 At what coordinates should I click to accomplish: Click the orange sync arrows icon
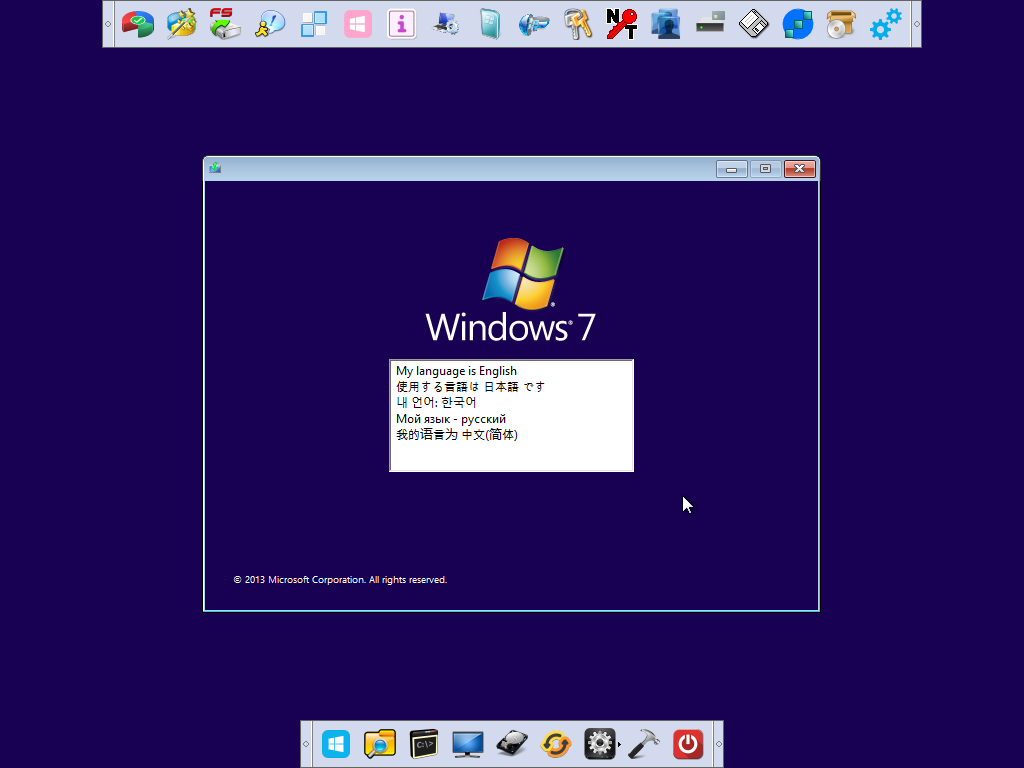[556, 744]
